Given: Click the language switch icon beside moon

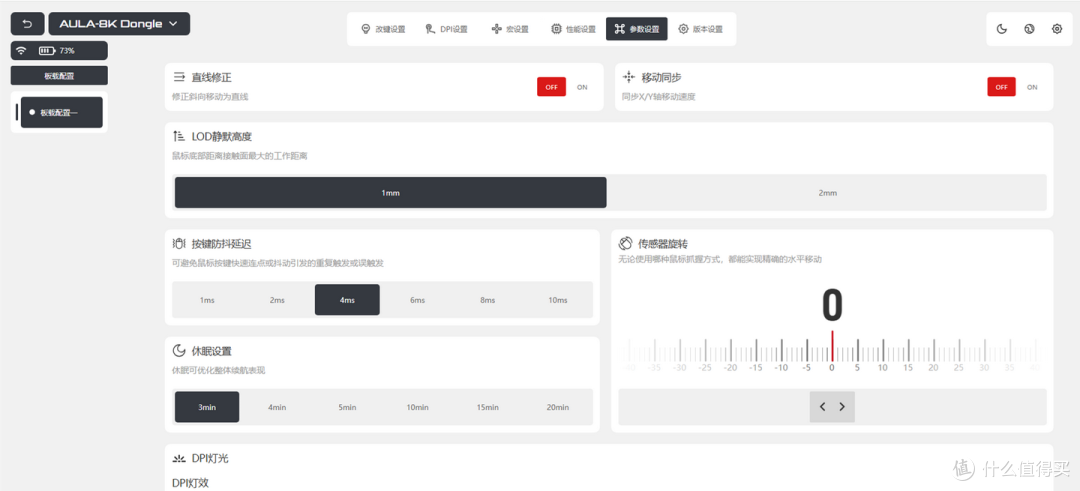Looking at the screenshot, I should click(1029, 29).
